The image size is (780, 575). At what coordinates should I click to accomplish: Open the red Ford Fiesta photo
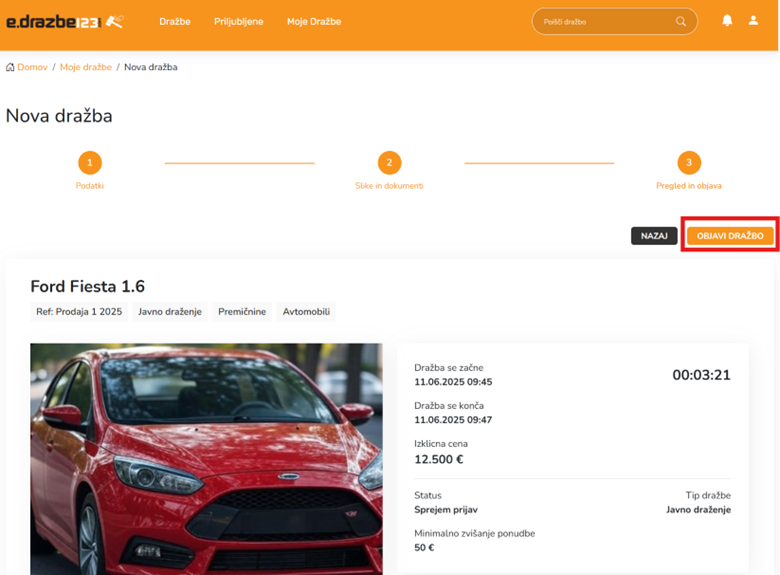206,458
